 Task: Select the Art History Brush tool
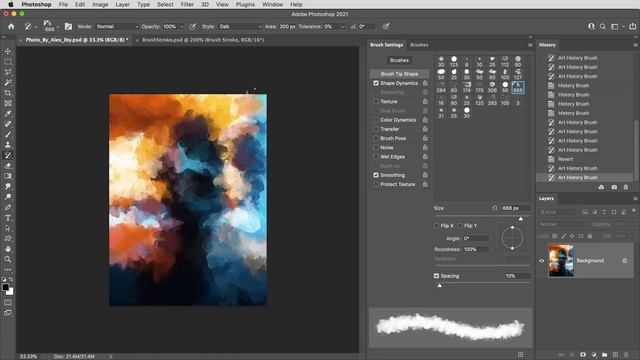click(8, 156)
